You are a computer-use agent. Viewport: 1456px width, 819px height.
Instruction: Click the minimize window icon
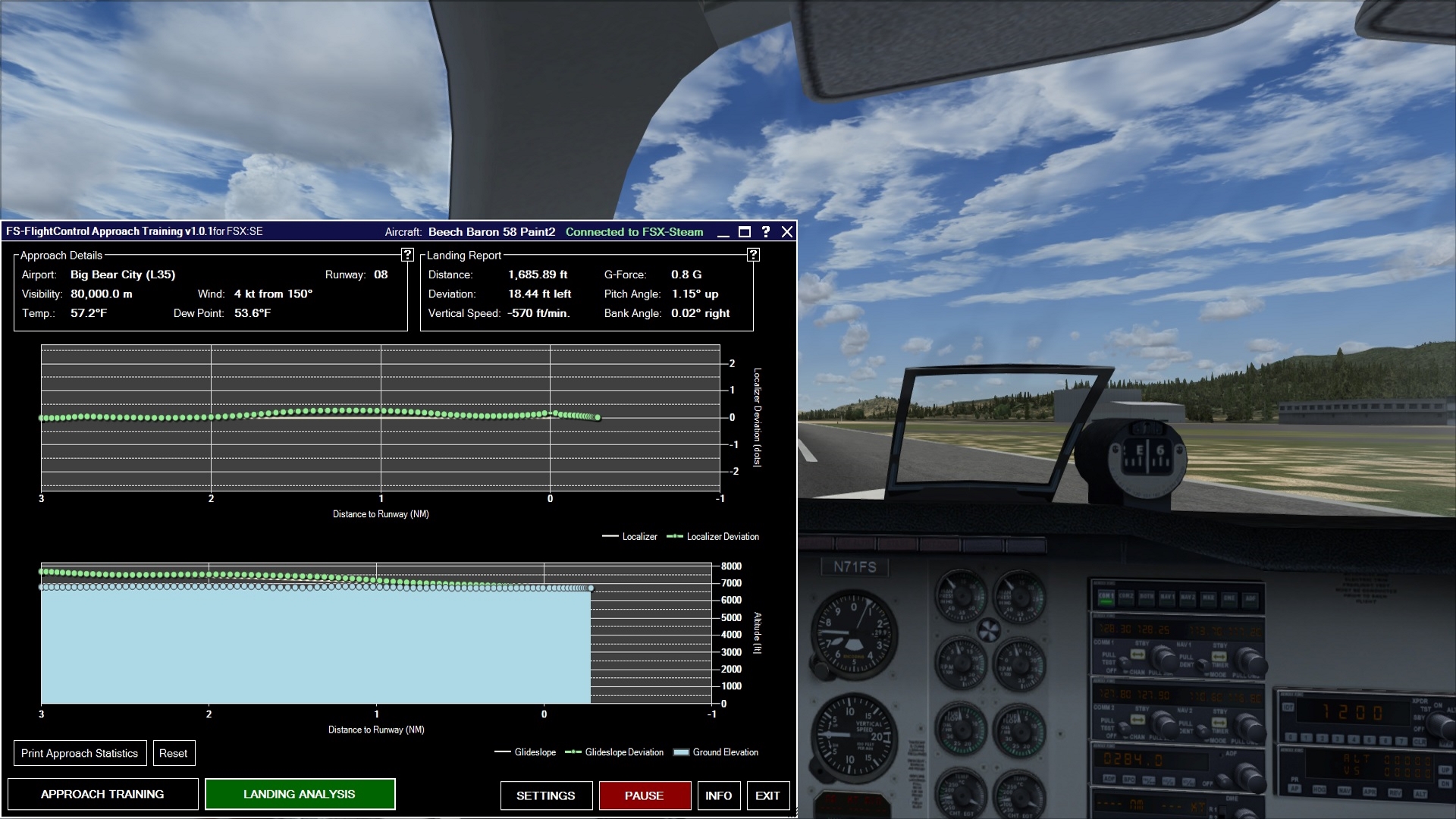pos(722,232)
